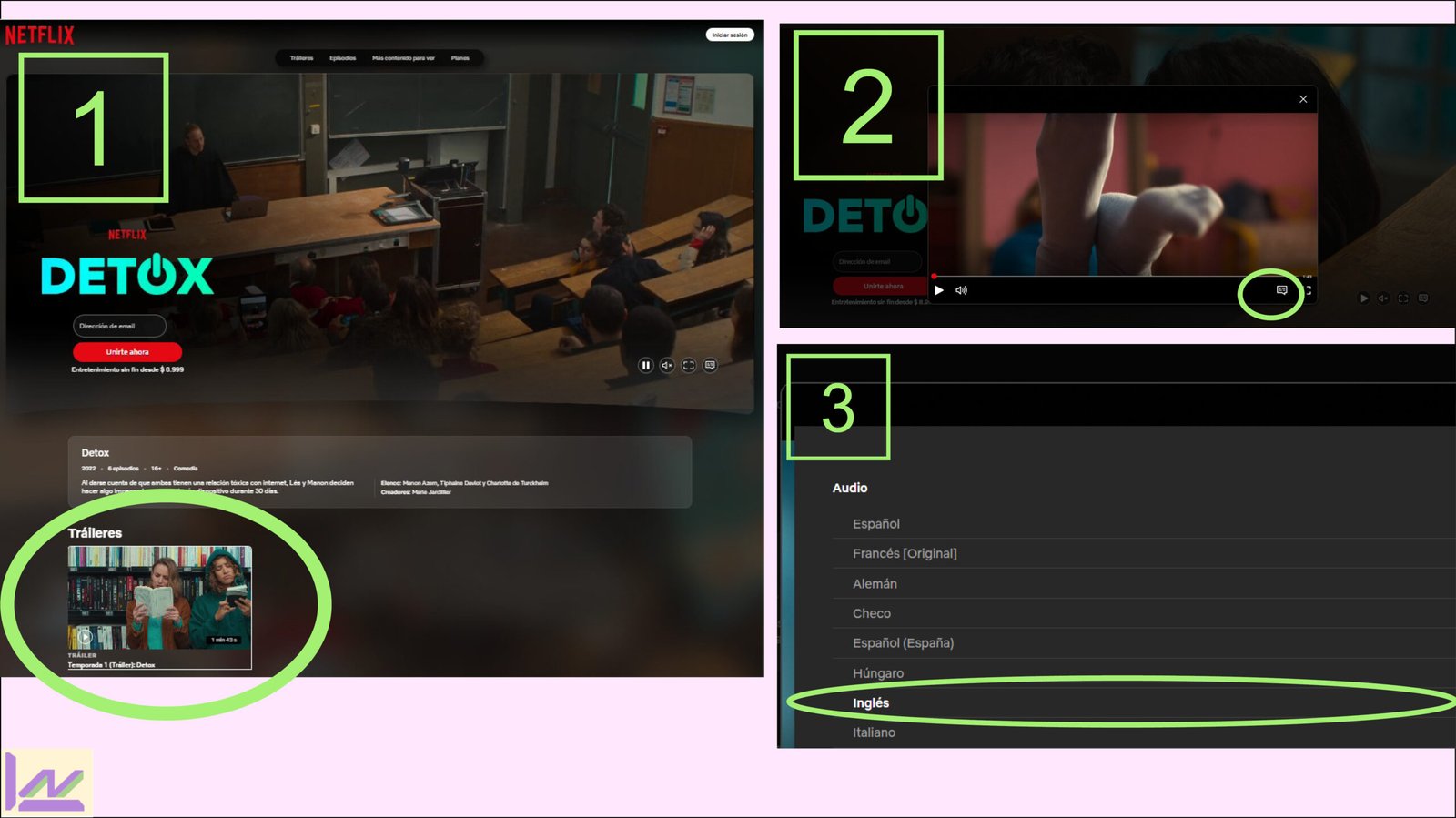Go to the Planes tab
The height and width of the screenshot is (818, 1456).
click(460, 58)
